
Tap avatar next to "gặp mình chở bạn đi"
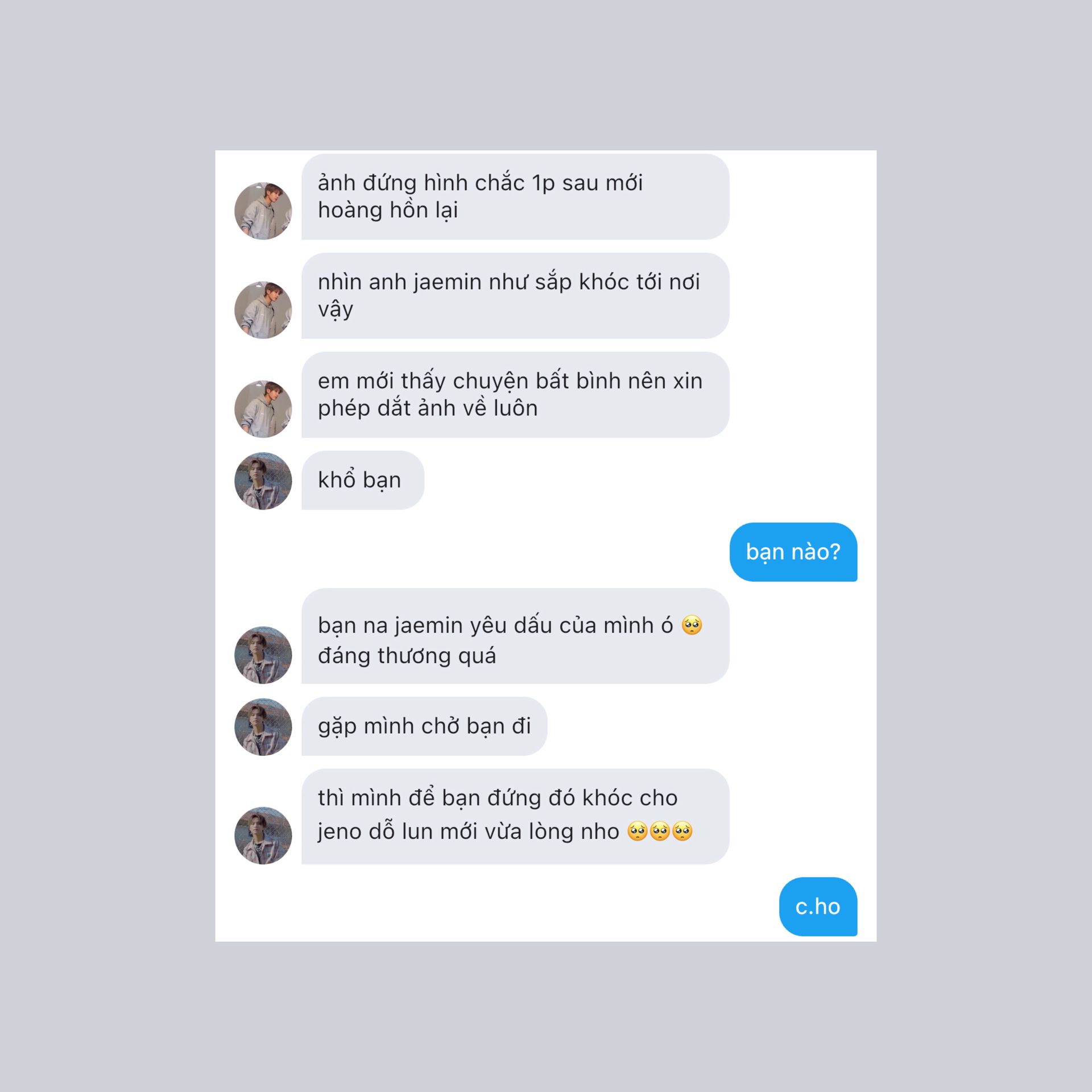click(263, 726)
